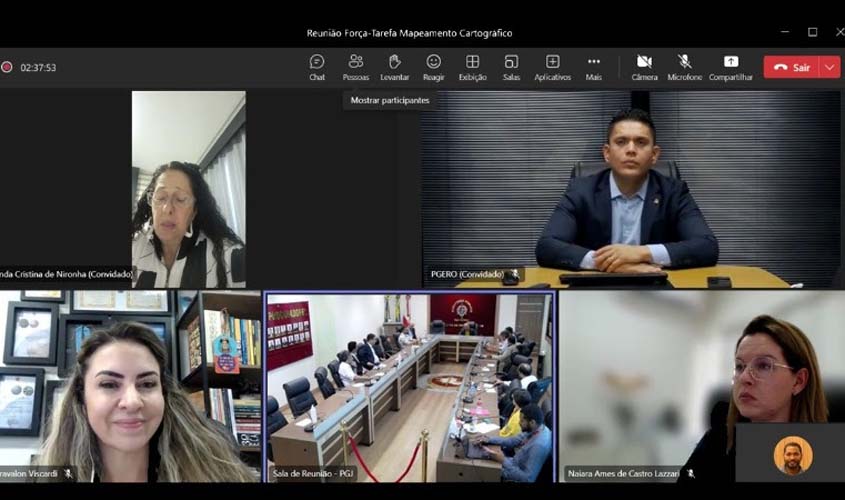Turn on the Câmera
Viewport: 845px width, 500px height.
(644, 67)
